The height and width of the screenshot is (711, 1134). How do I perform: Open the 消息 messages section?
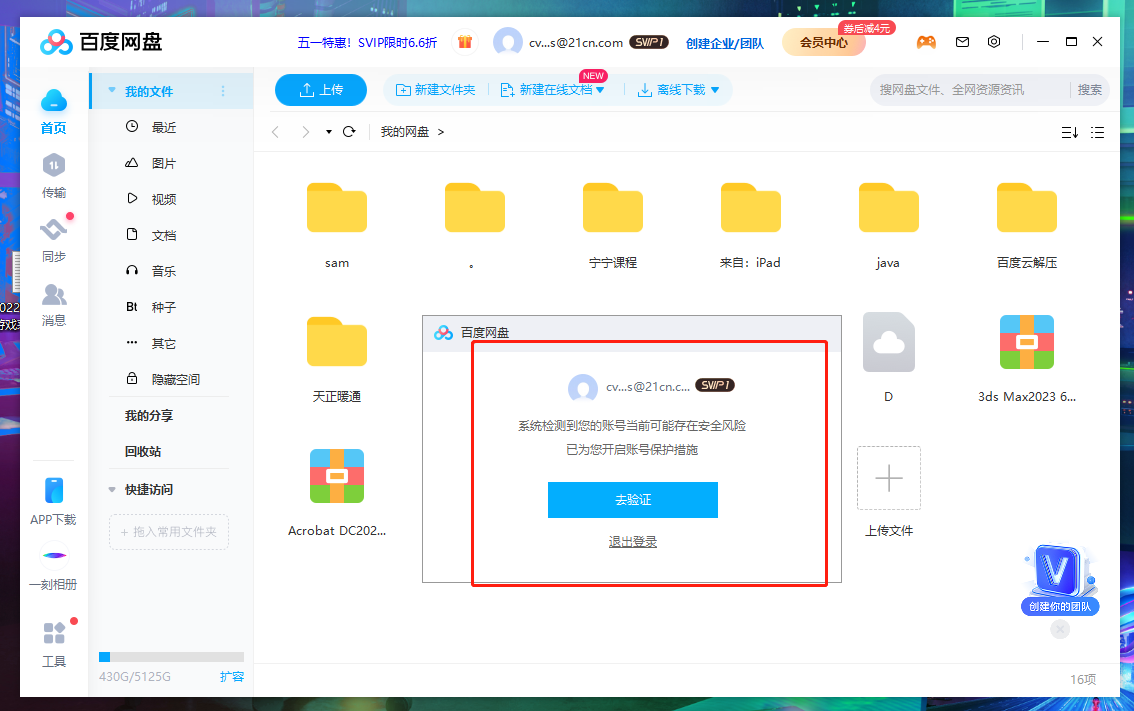pos(54,294)
